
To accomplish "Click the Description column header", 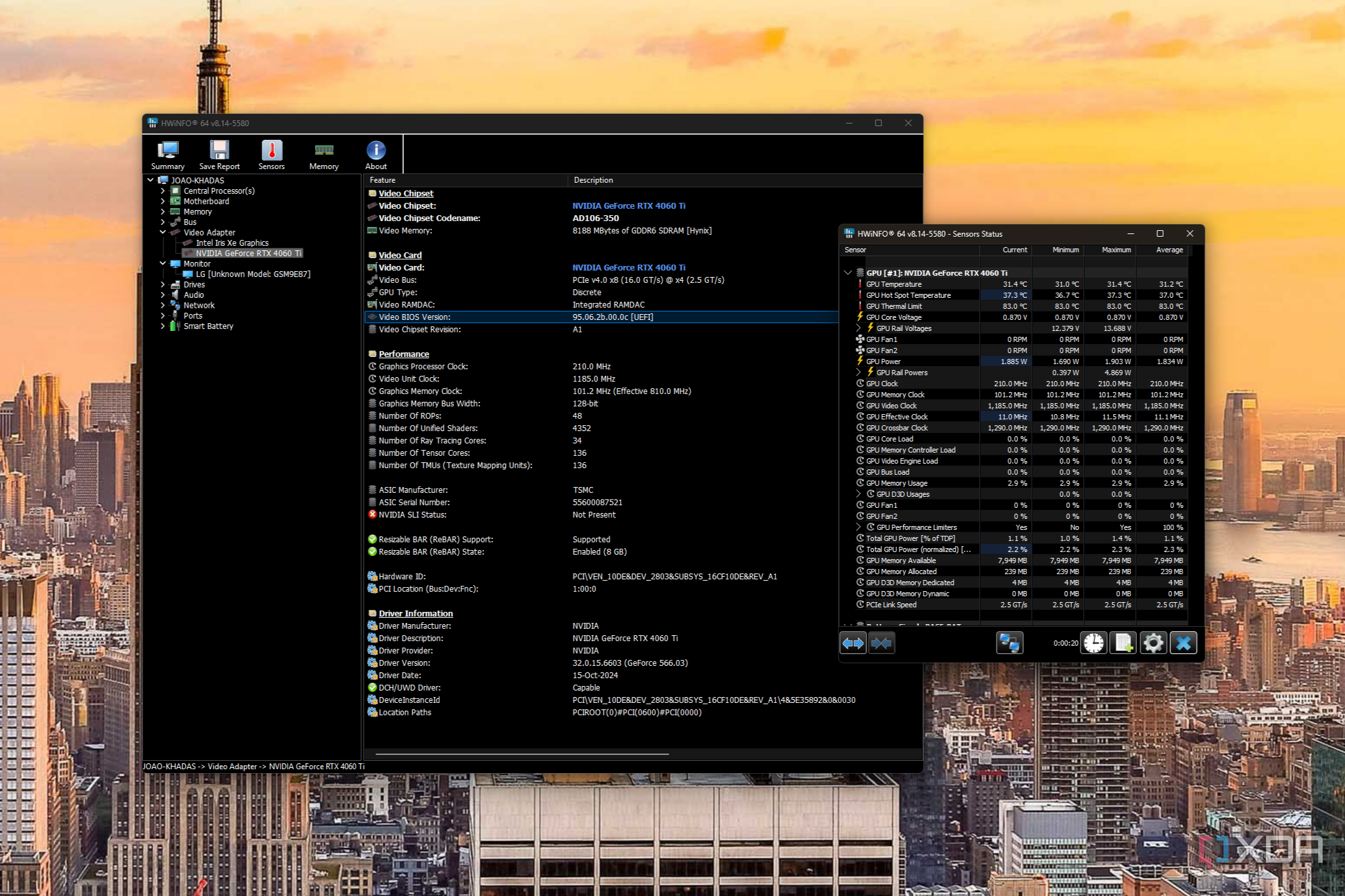I will coord(745,180).
